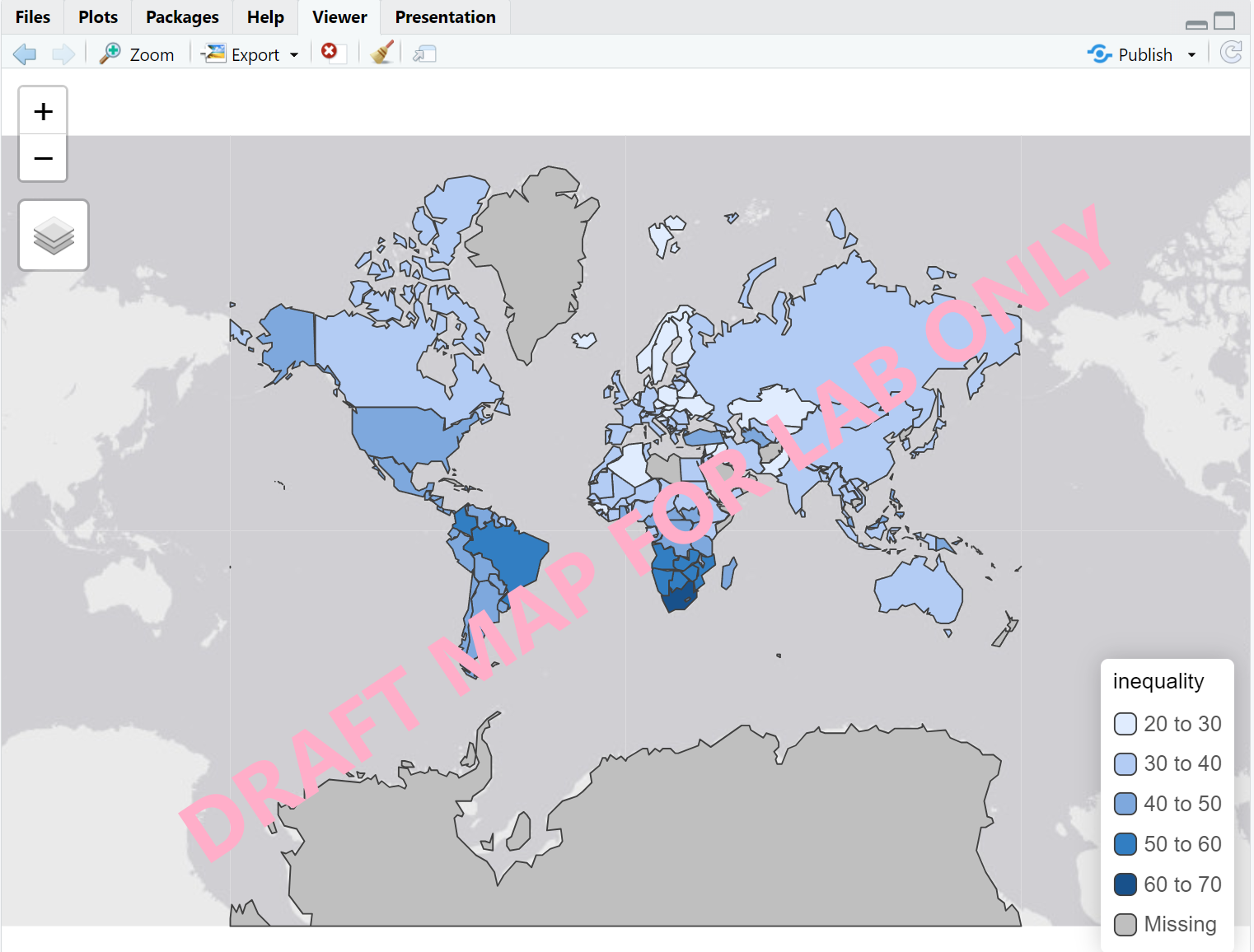
Task: Click the back arrow in Viewer toolbar
Action: pyautogui.click(x=25, y=54)
